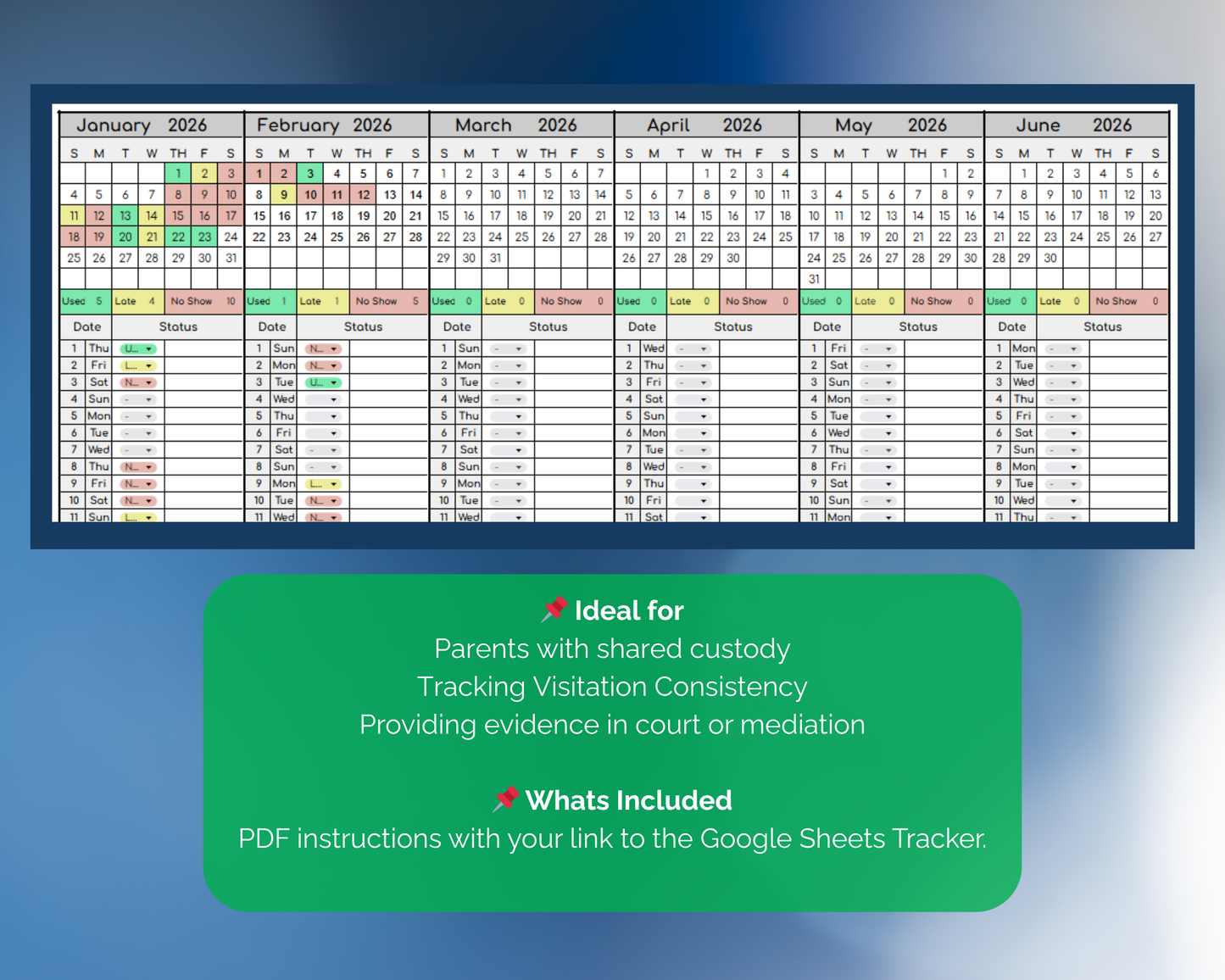Click January's green Used 5 summary cell
Image resolution: width=1225 pixels, height=980 pixels.
coord(86,301)
